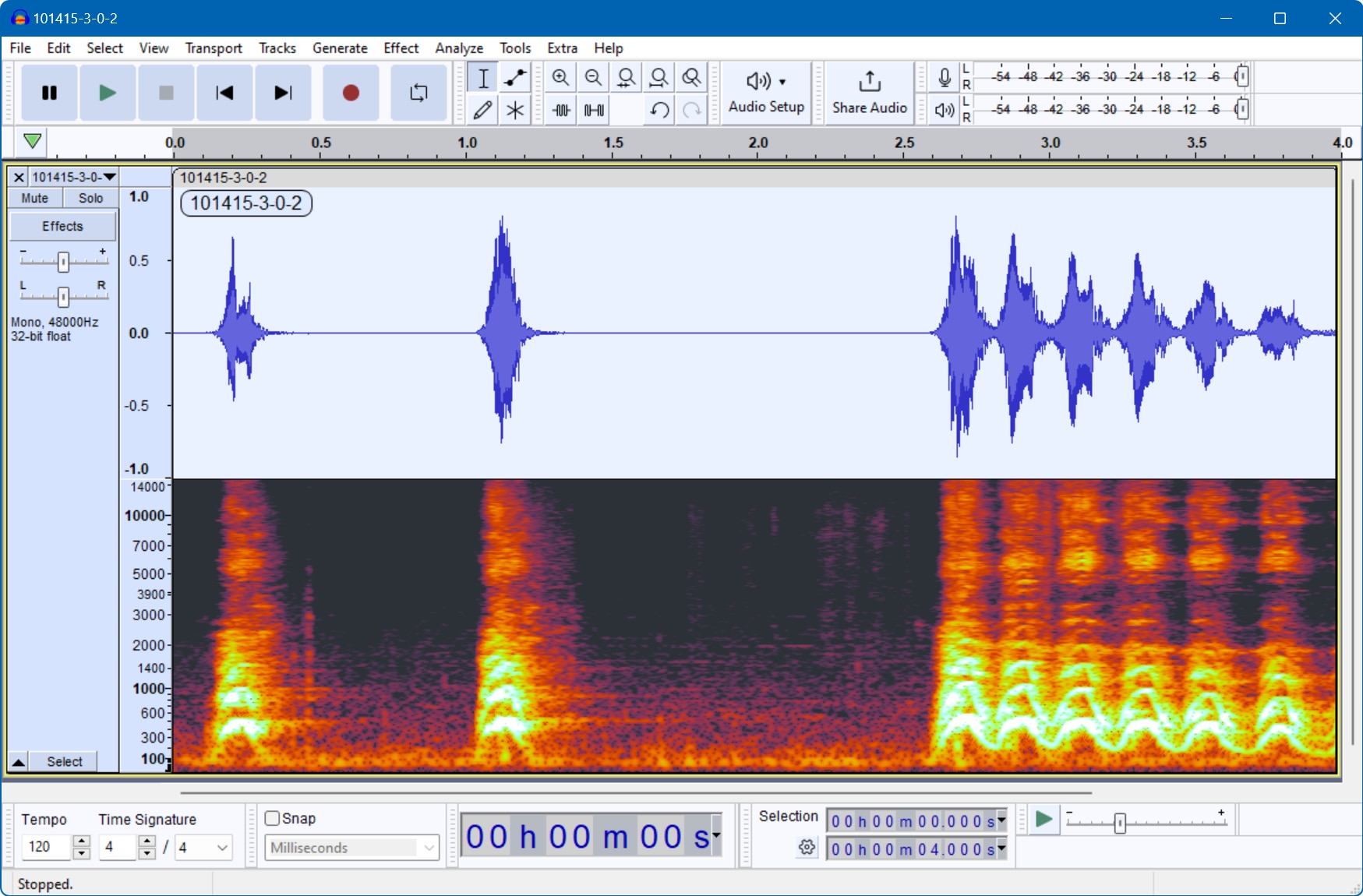Select the Multi-tool asterisk icon
The width and height of the screenshot is (1363, 896).
515,110
